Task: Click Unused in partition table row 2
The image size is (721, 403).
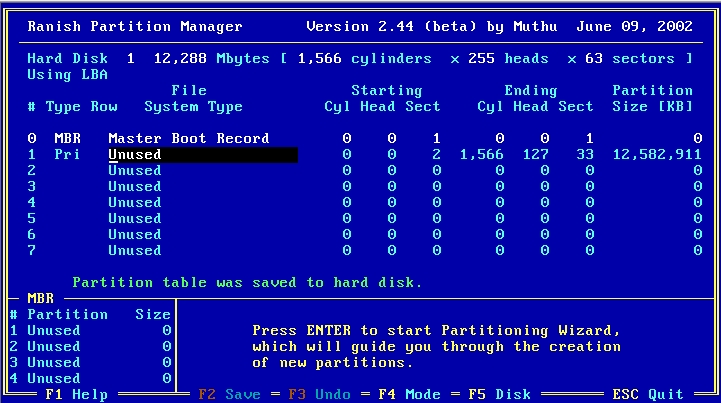Action: point(135,171)
